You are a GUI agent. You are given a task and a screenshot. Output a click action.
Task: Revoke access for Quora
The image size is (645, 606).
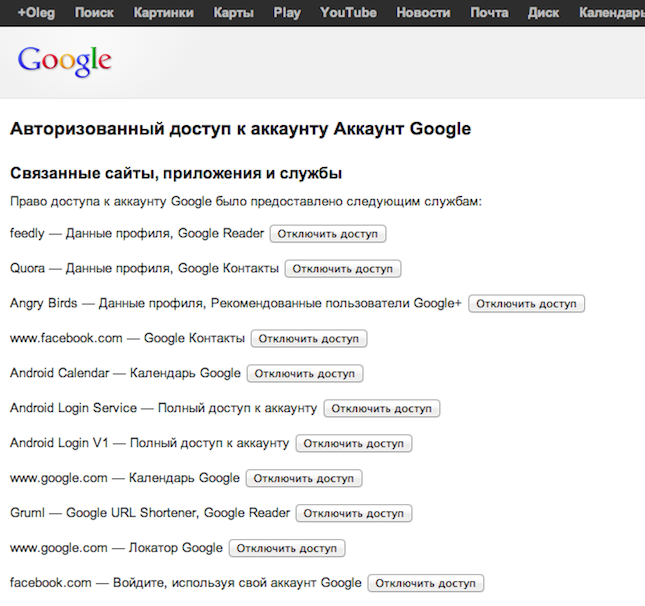343,269
